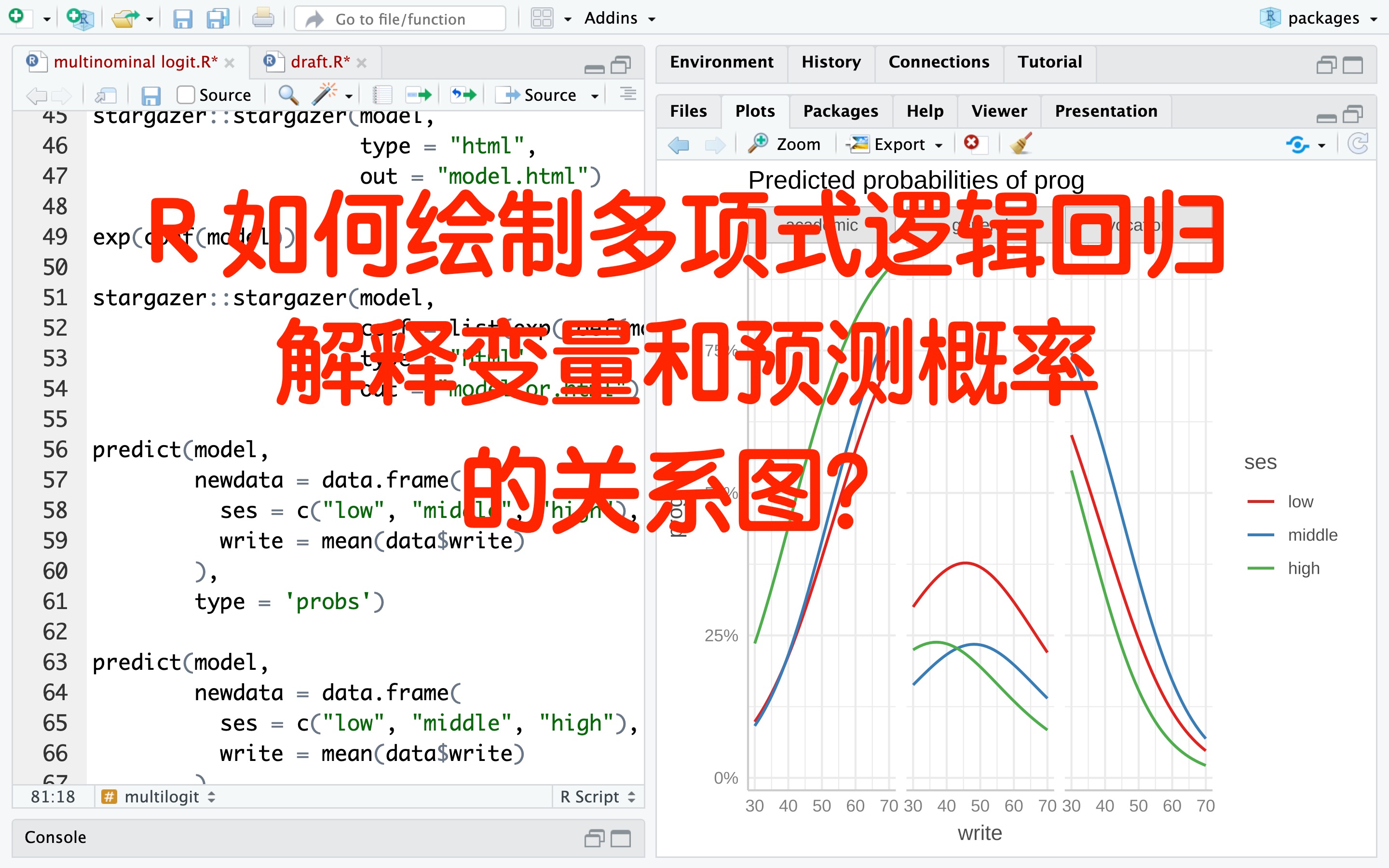Switch to the Packages tab
1389x868 pixels.
840,111
